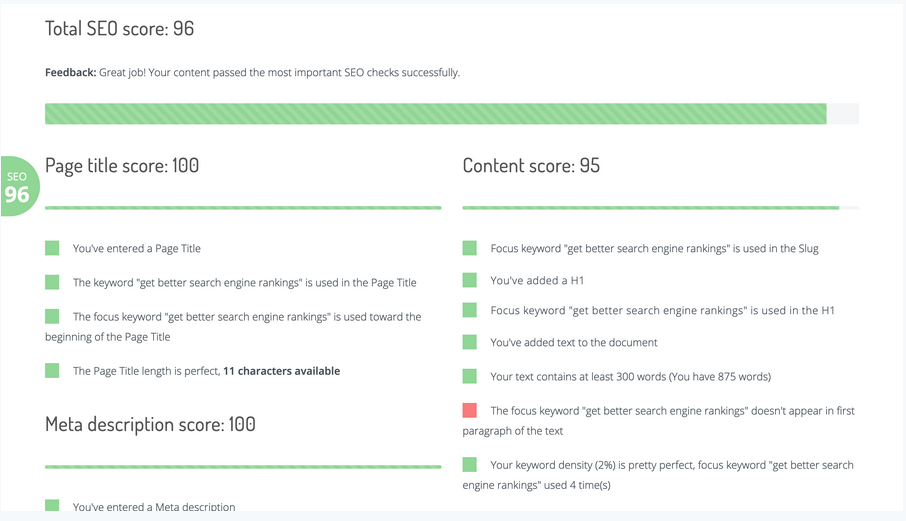Click the Total SEO score progress bar

(x=451, y=113)
